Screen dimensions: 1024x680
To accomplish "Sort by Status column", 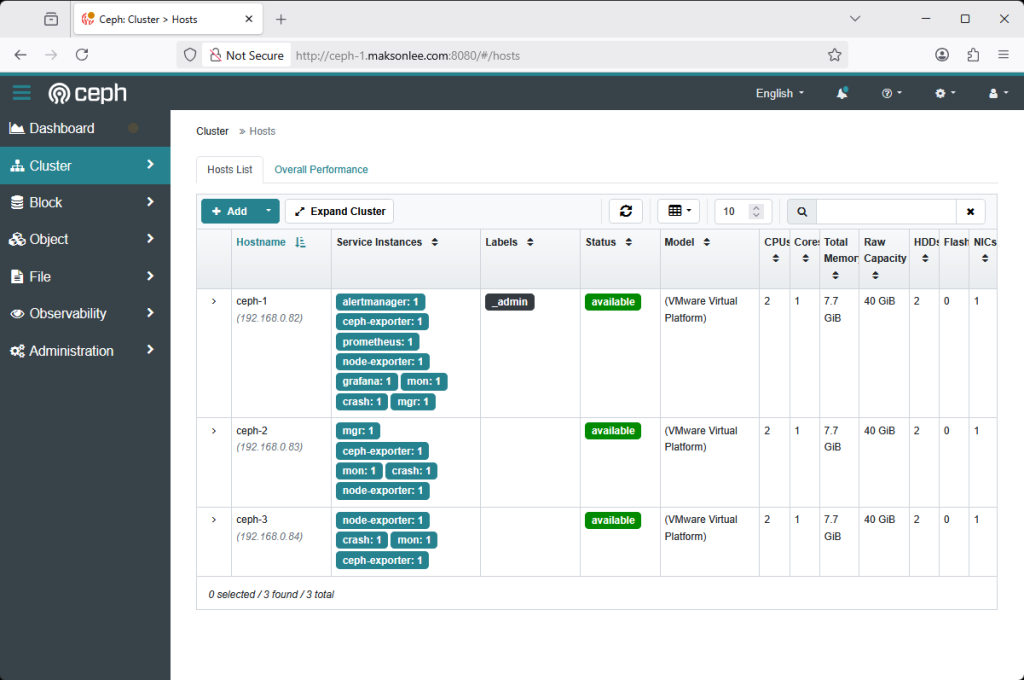I will tap(609, 242).
